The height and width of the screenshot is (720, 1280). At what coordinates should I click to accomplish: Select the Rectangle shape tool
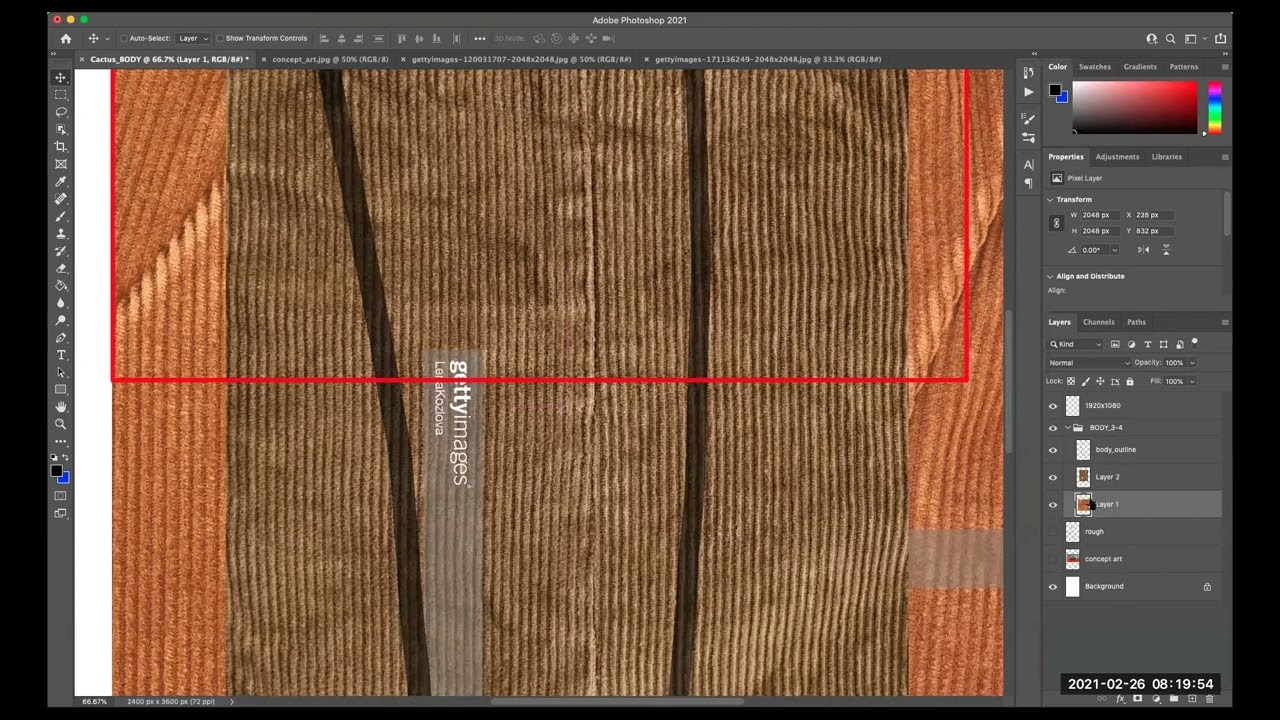point(61,389)
